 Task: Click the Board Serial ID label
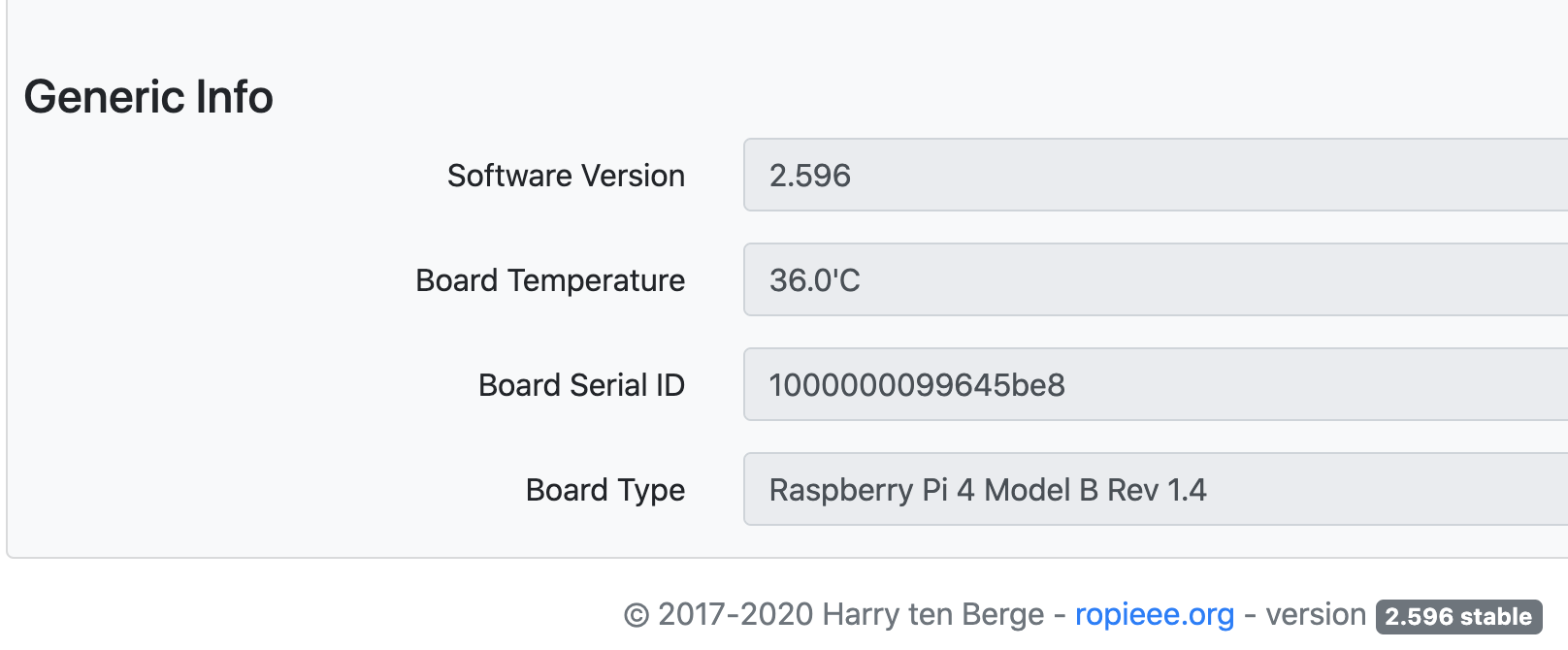pyautogui.click(x=581, y=385)
